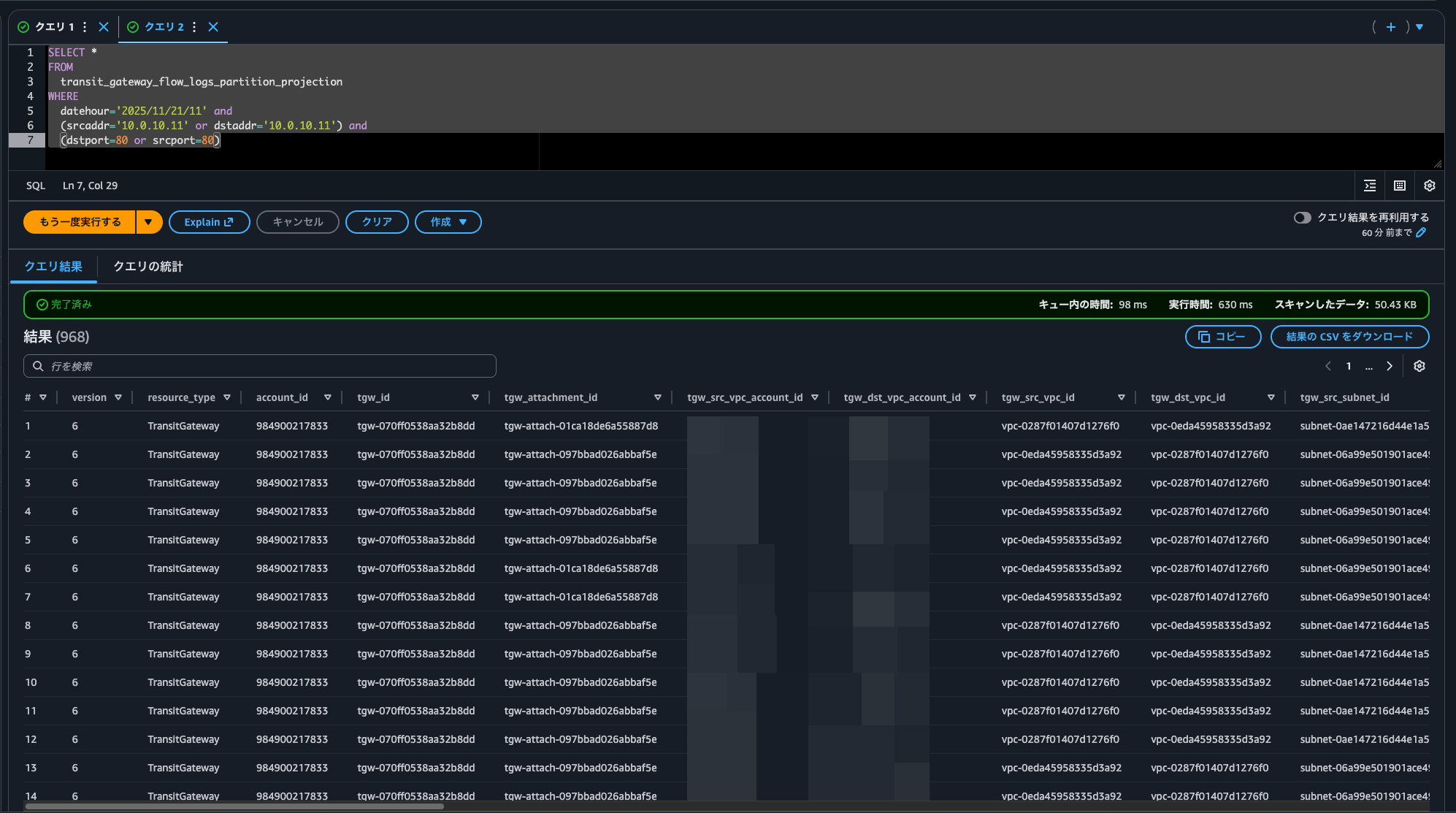Screen dimensions: 1456x813
Task: Switch to クエリの統計 tab
Action: click(148, 267)
